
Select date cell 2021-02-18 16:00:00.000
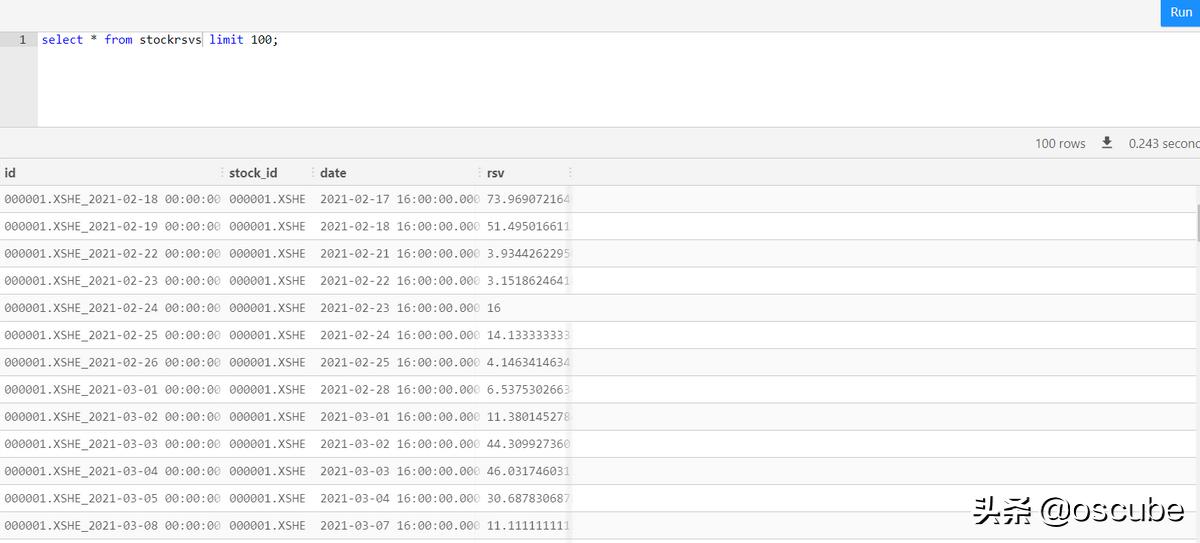click(x=400, y=226)
